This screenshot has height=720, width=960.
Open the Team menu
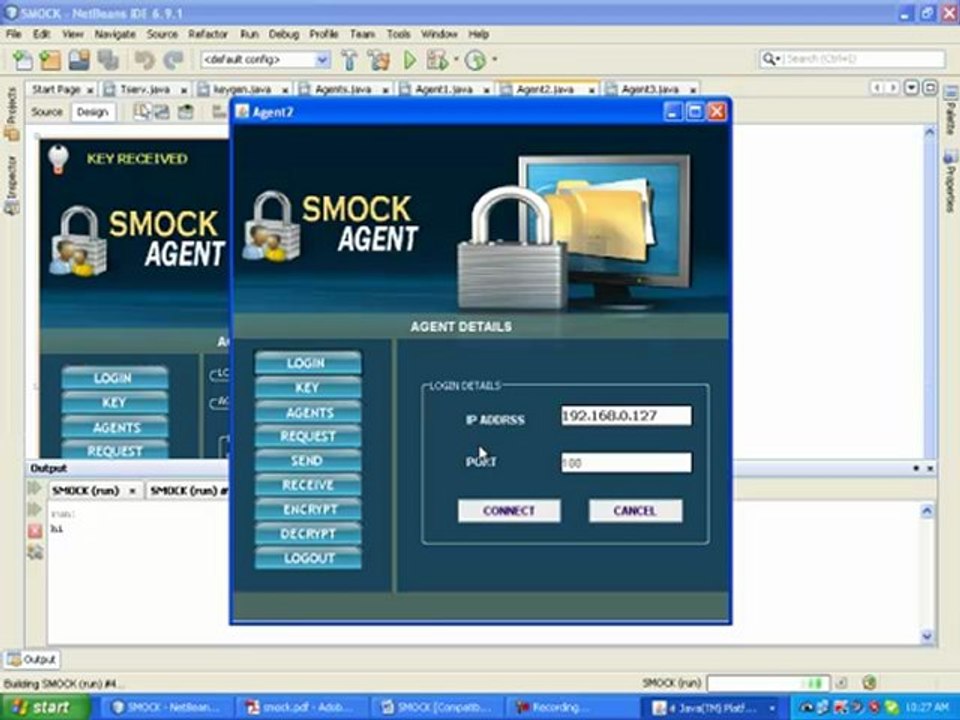pos(362,34)
